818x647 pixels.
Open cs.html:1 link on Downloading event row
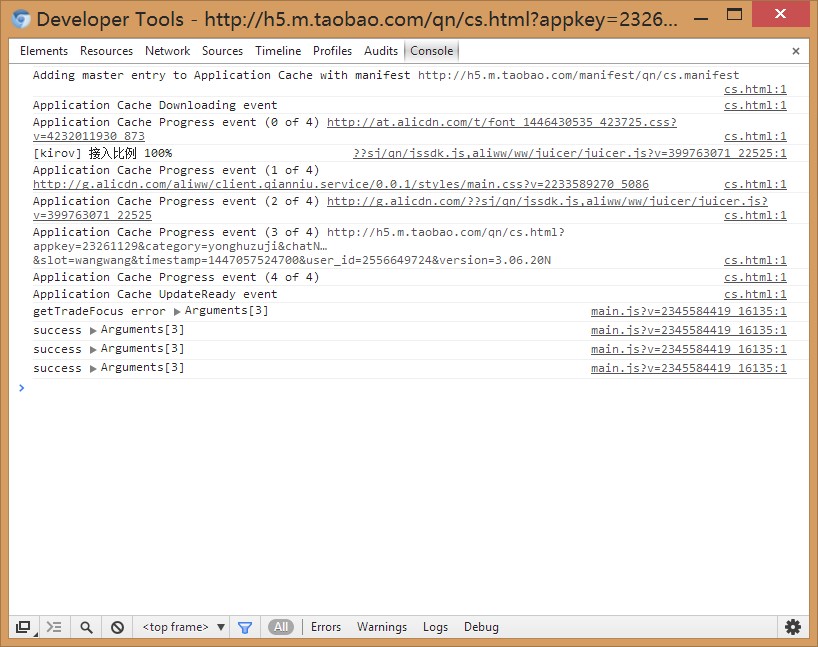(x=755, y=105)
